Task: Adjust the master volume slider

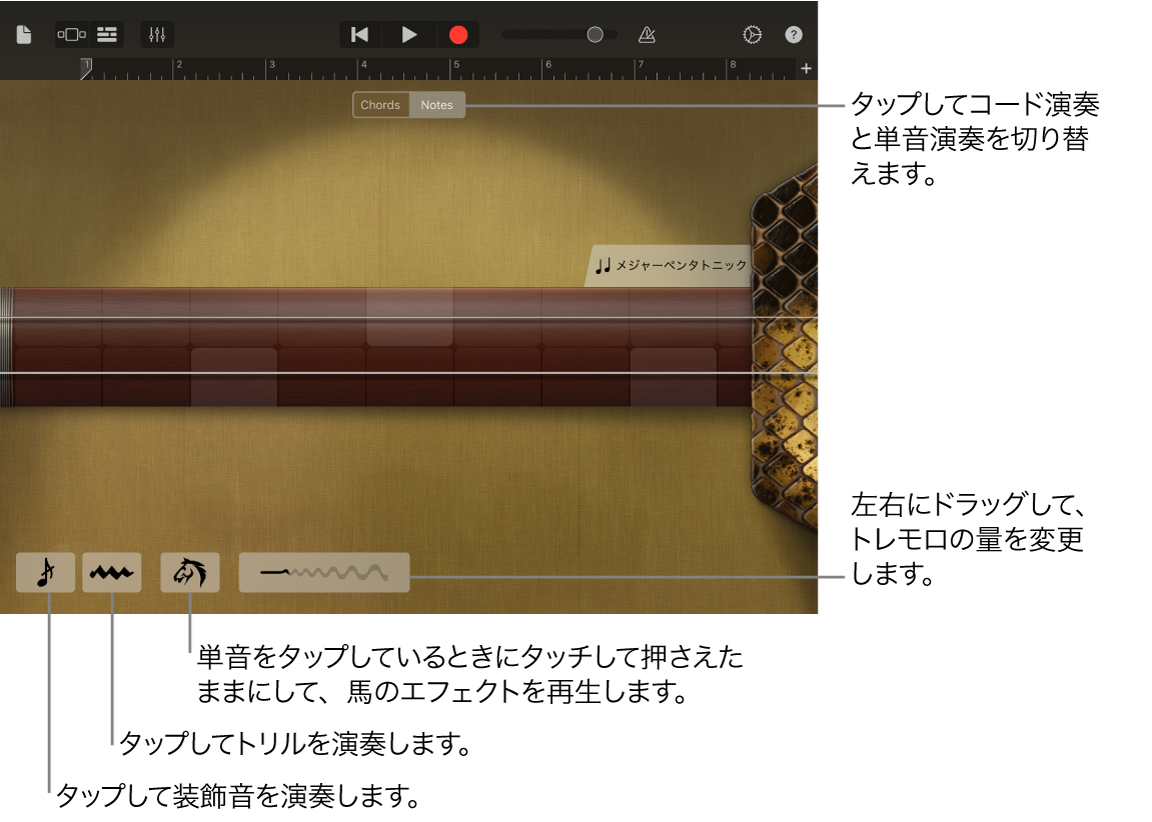Action: [x=595, y=33]
